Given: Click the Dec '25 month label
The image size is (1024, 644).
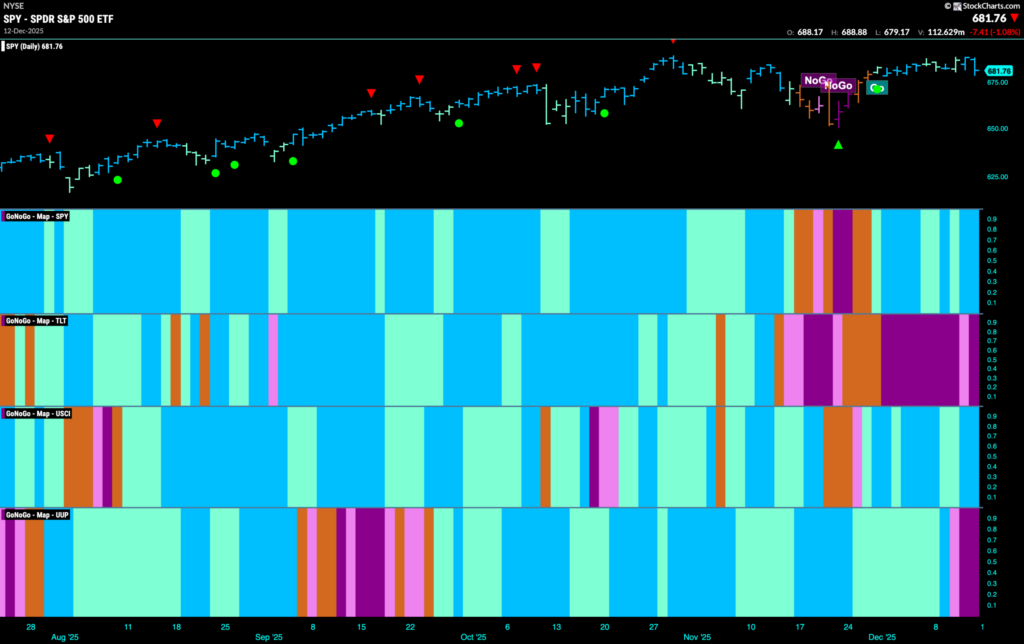Looking at the screenshot, I should click(882, 637).
